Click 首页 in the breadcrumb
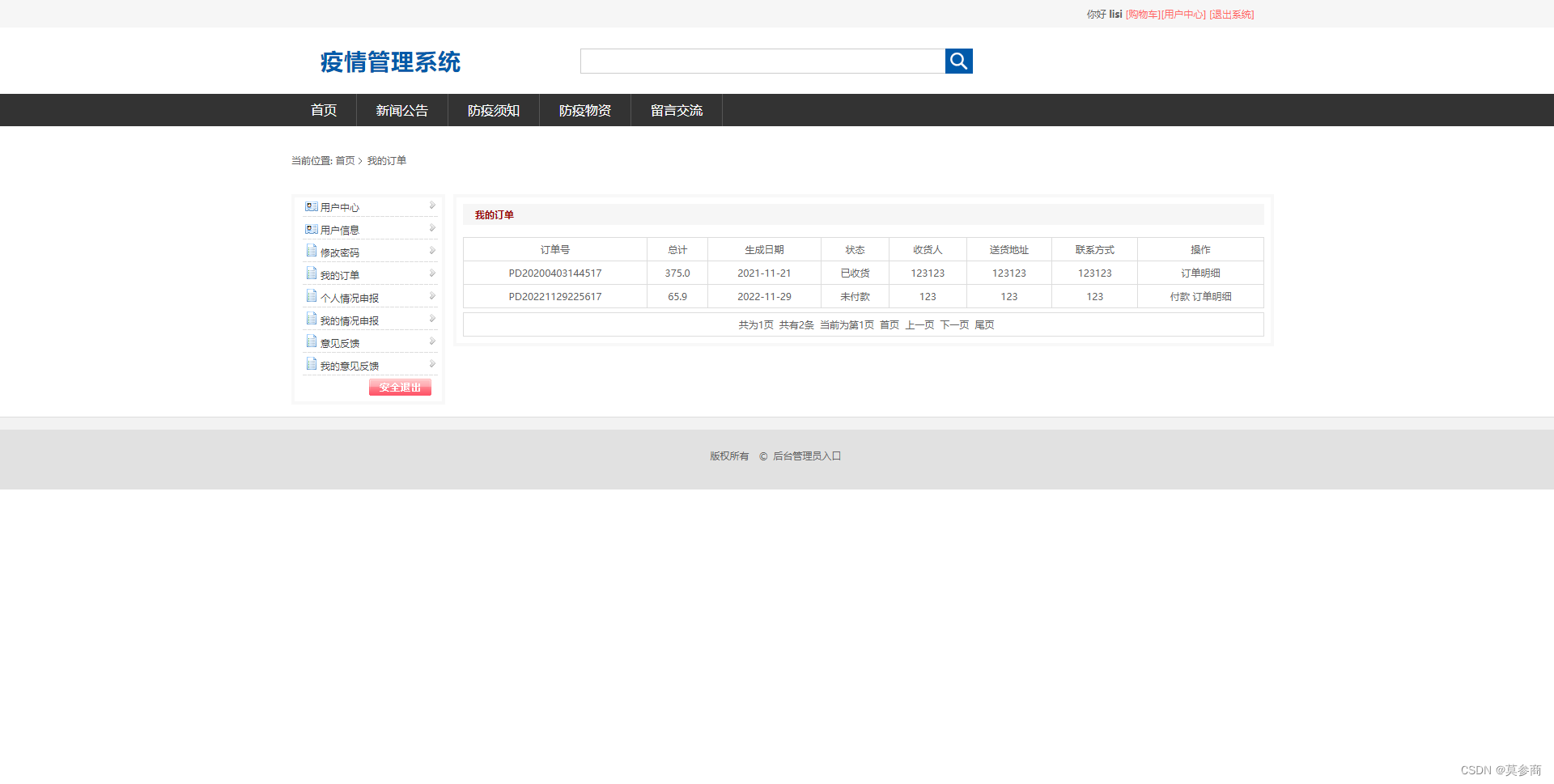The width and height of the screenshot is (1554, 784). [x=345, y=161]
